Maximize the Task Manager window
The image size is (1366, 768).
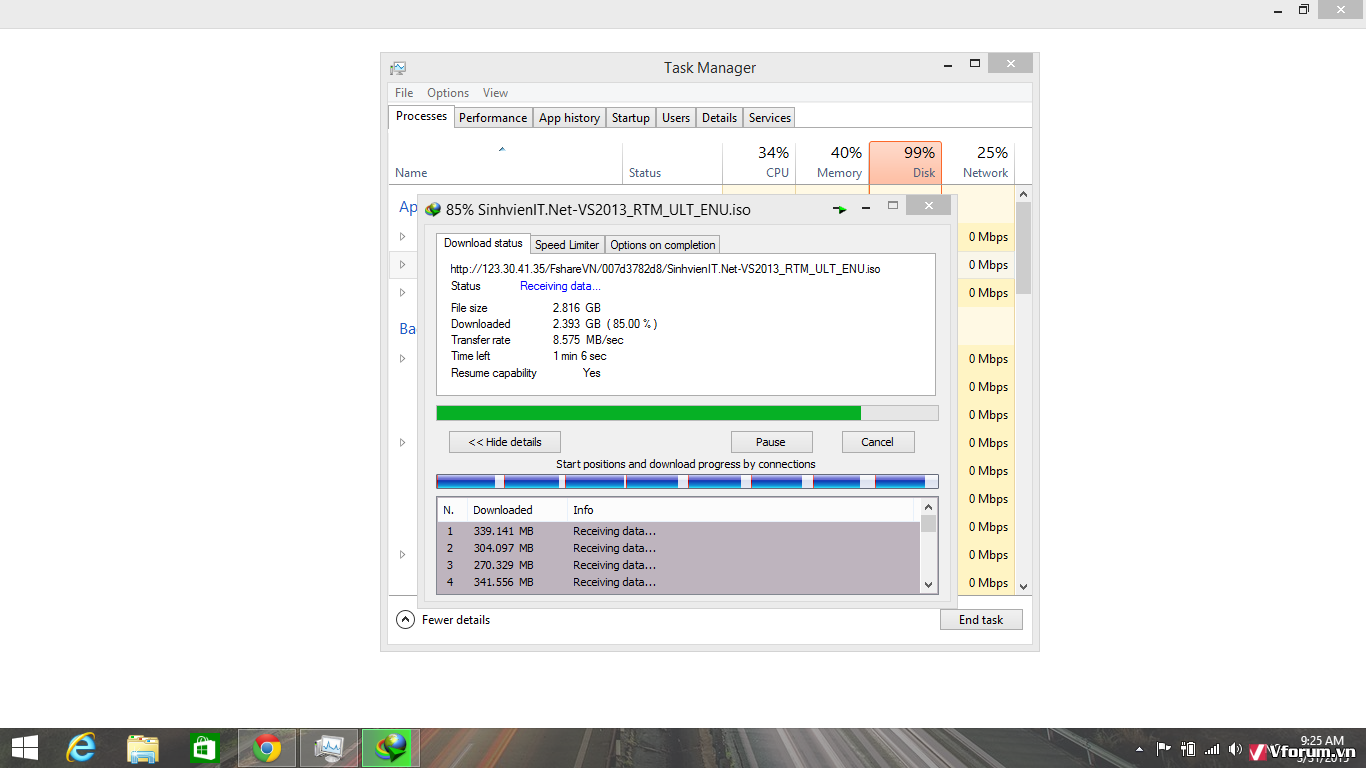click(x=975, y=64)
